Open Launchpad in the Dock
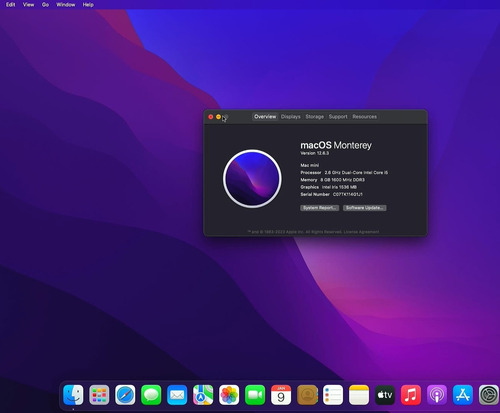 (99, 395)
